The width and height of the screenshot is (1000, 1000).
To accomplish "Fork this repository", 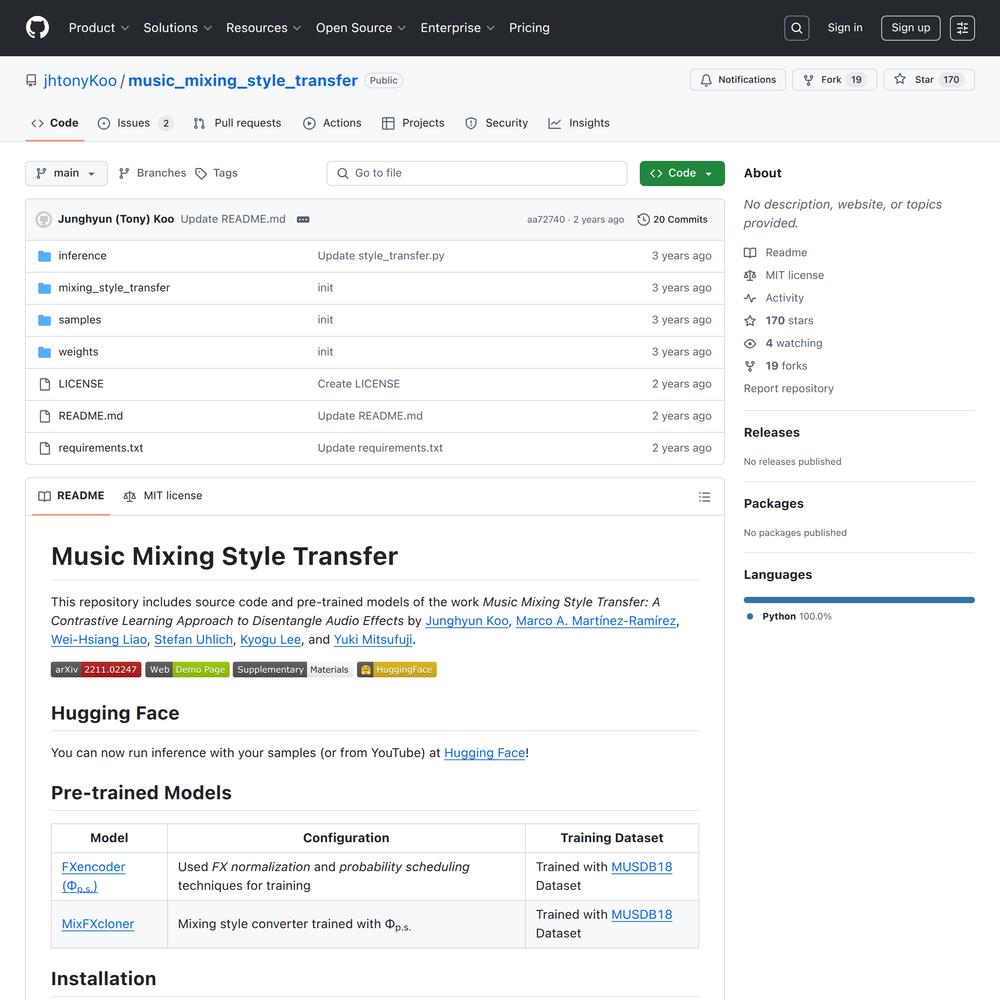I will [835, 80].
